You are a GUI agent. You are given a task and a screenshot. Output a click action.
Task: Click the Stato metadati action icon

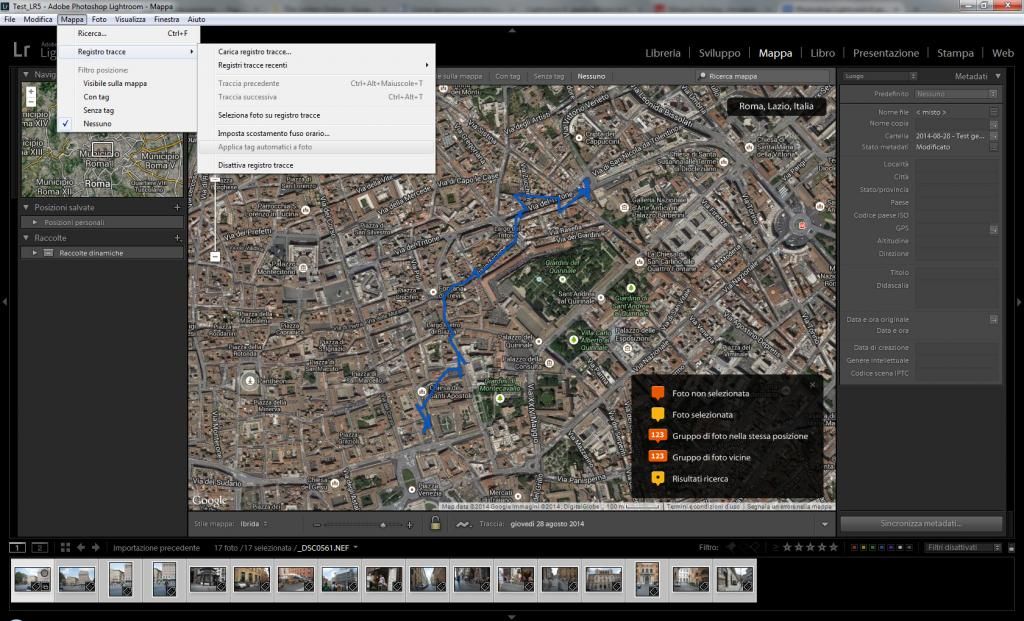993,147
